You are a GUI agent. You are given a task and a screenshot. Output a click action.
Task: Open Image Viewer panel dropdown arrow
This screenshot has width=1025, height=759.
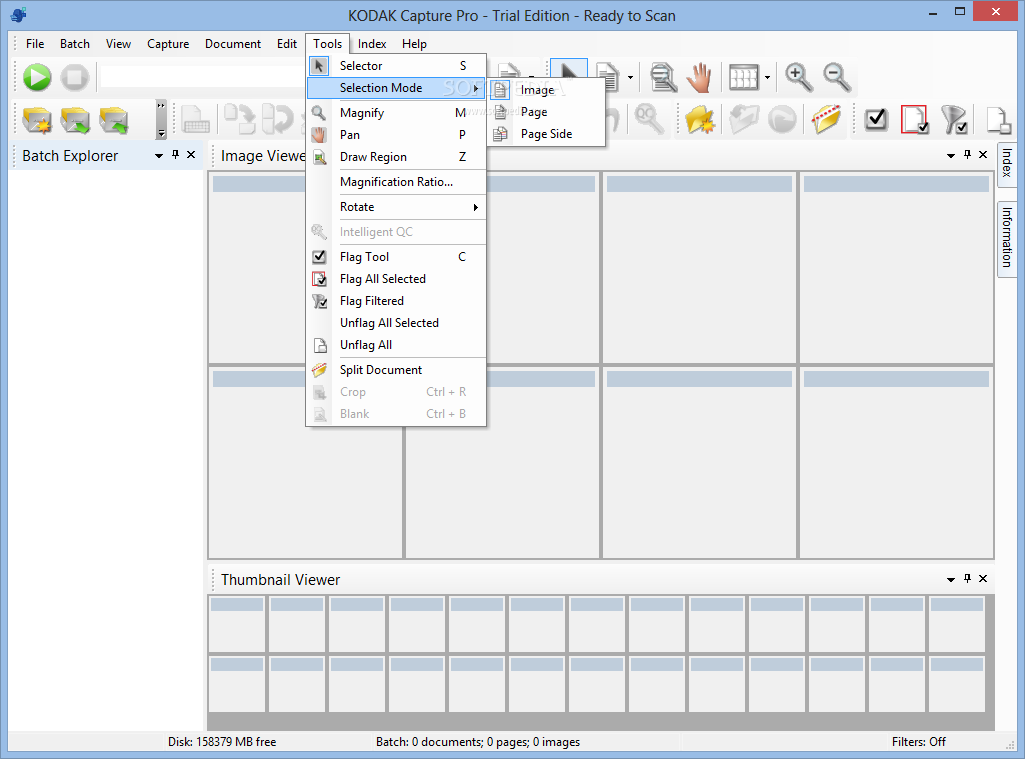(951, 156)
